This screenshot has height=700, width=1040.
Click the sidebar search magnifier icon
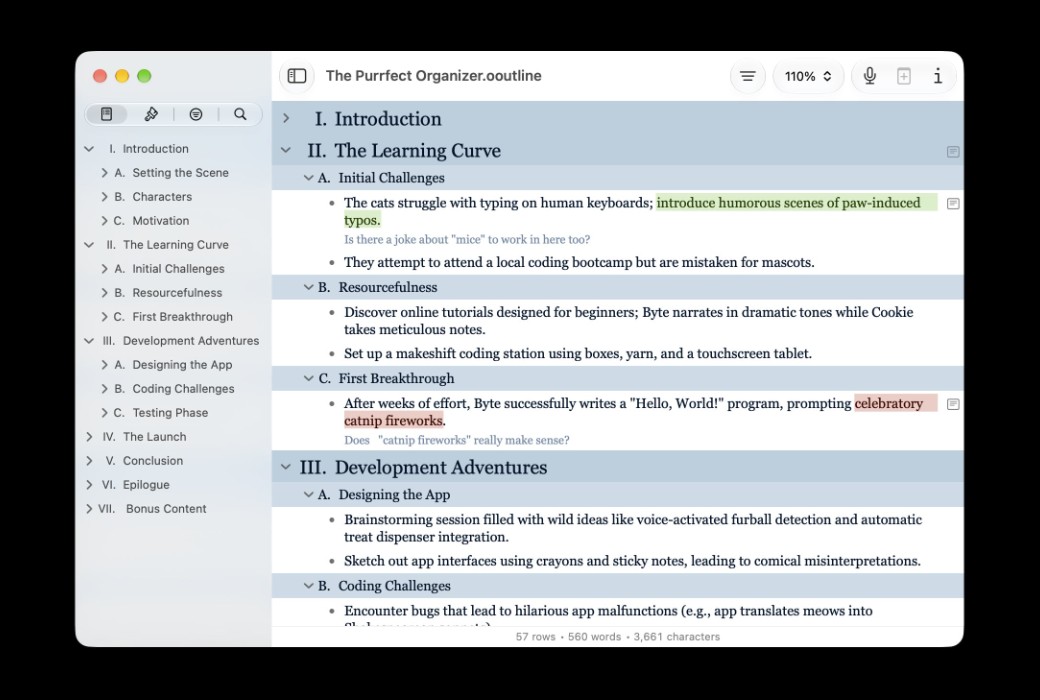[x=240, y=114]
